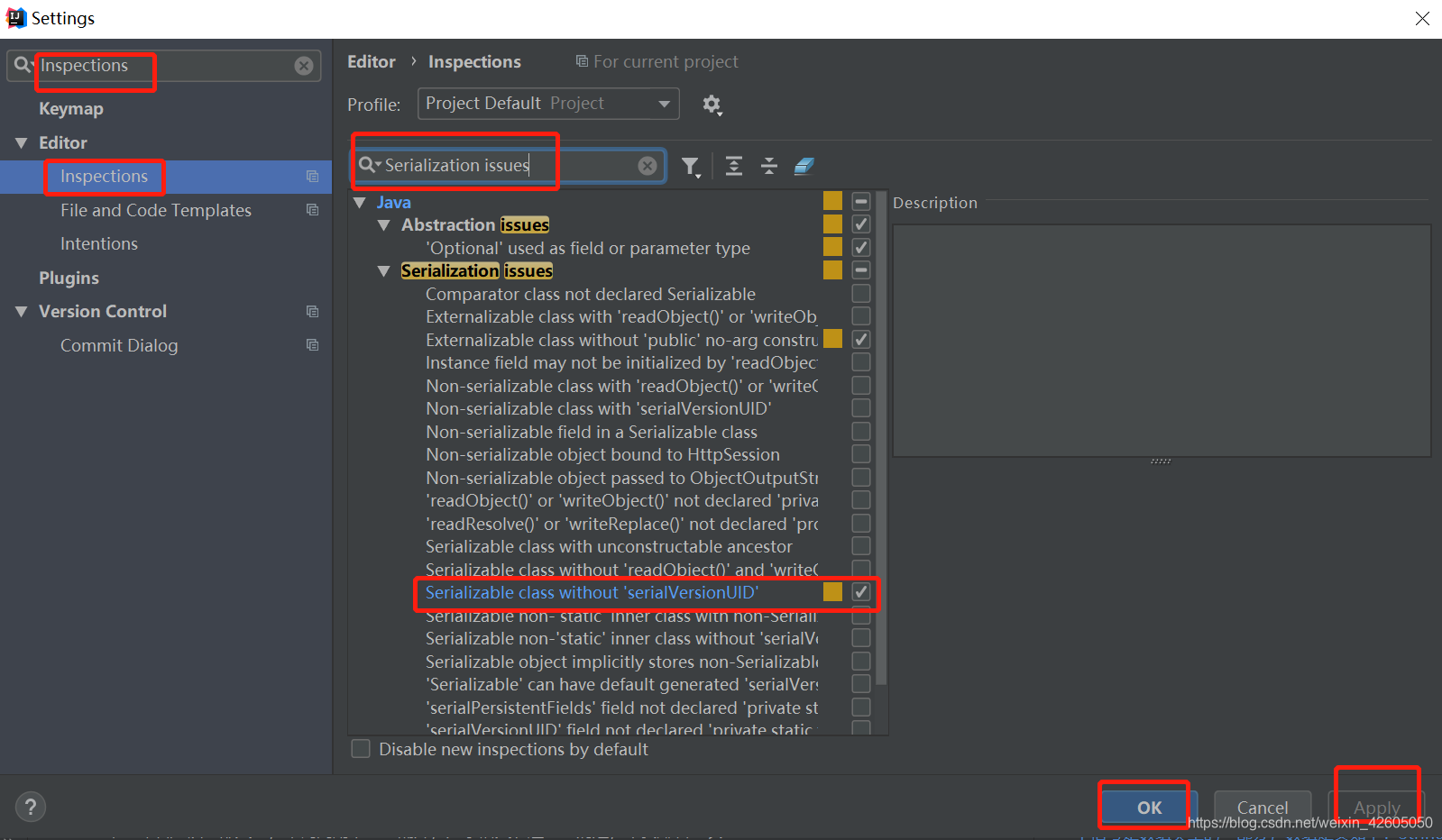Screen dimensions: 1442x840
Task: Reset to empty with the eraser icon
Action: (x=804, y=166)
